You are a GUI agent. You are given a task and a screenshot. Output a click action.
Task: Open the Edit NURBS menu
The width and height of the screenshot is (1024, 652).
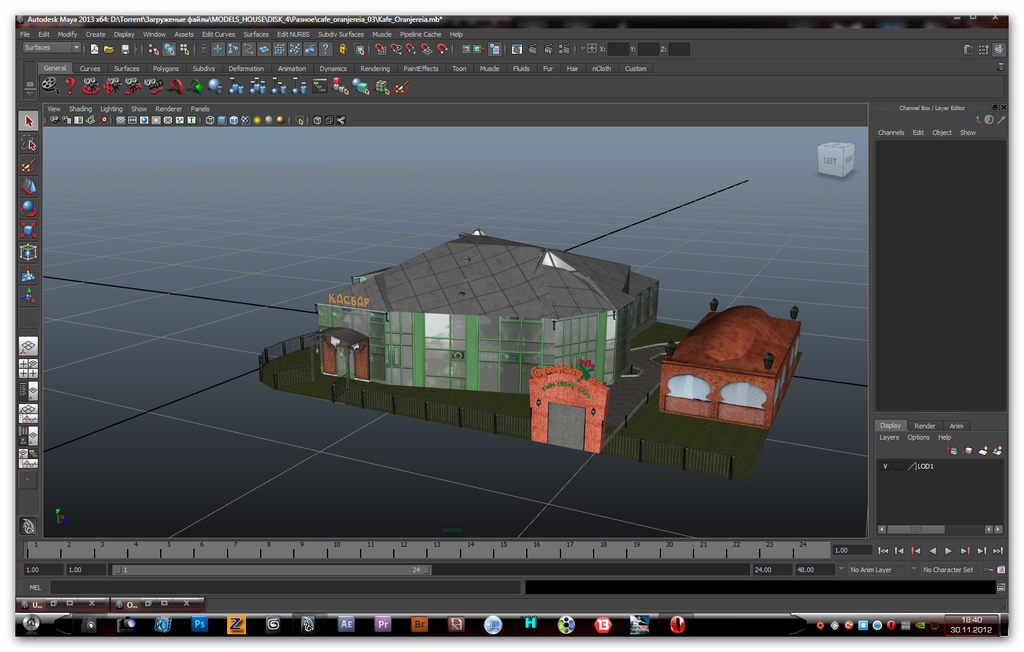[x=293, y=34]
